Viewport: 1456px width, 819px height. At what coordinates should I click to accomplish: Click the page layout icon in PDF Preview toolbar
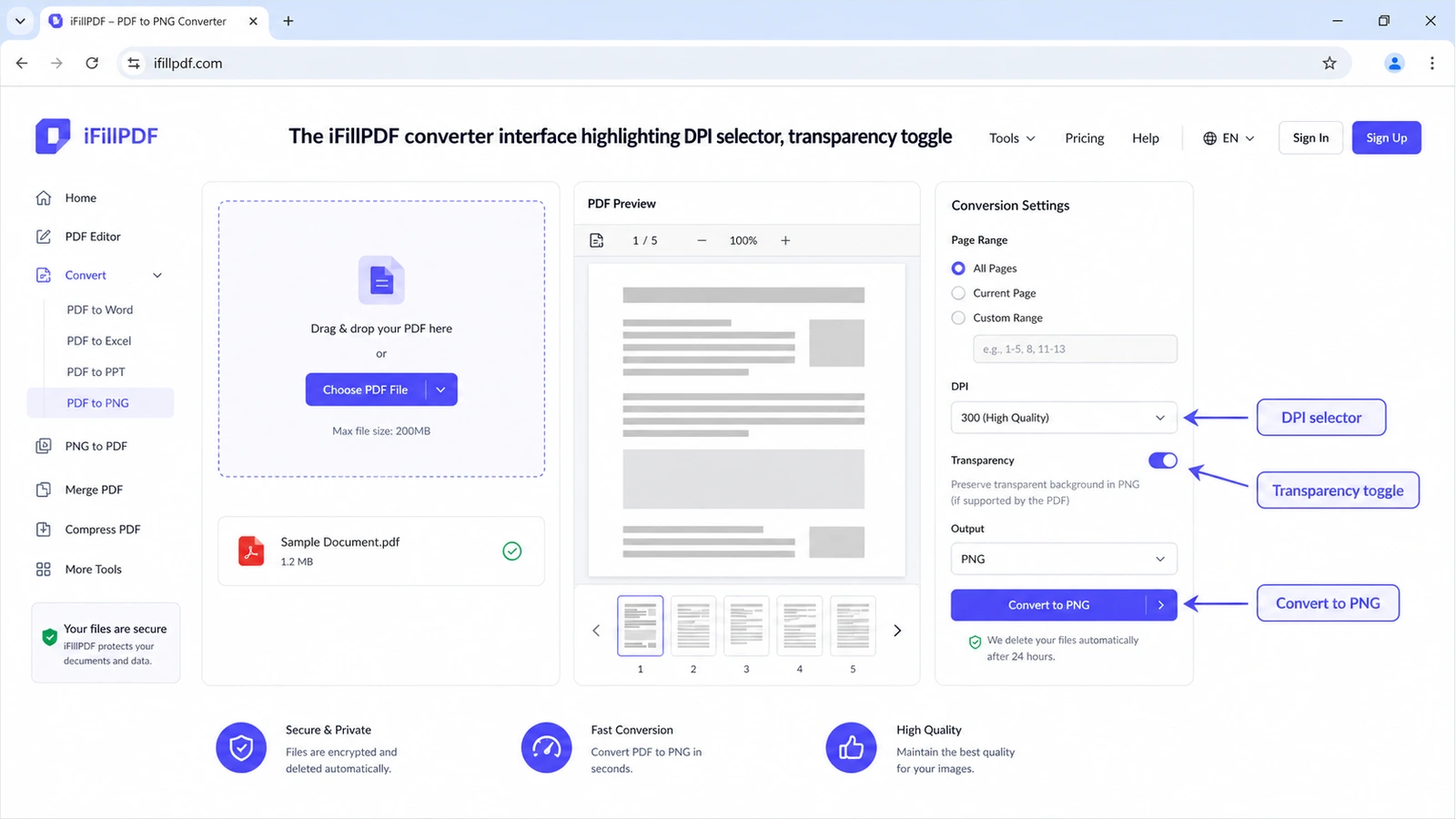click(x=597, y=240)
